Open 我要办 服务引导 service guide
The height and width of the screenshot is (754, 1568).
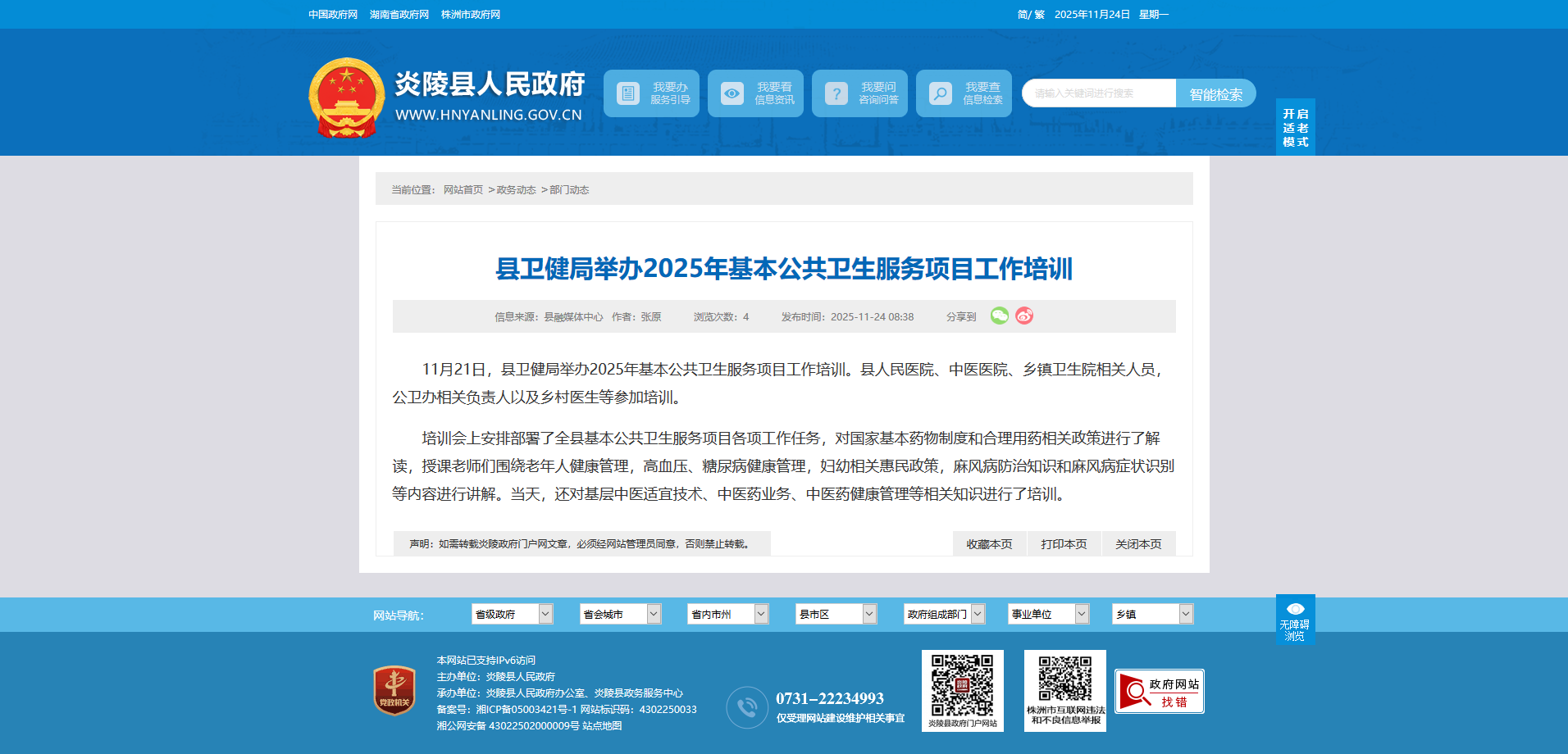pyautogui.click(x=651, y=93)
